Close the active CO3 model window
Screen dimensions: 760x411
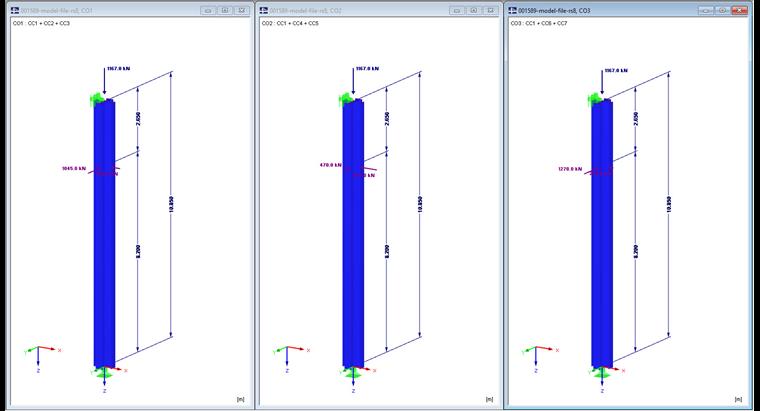coord(739,10)
